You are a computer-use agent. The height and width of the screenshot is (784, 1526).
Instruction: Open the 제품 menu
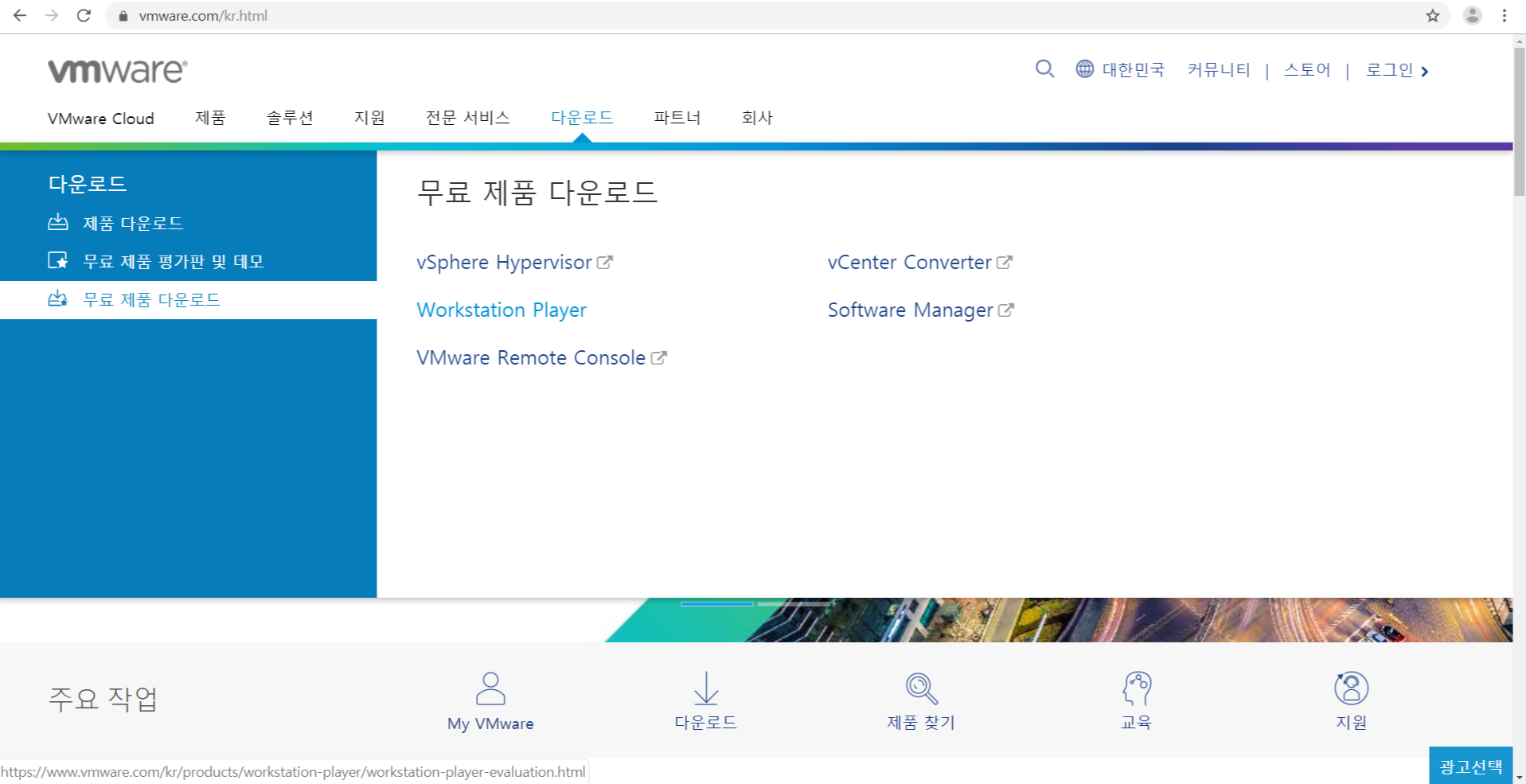click(x=211, y=118)
